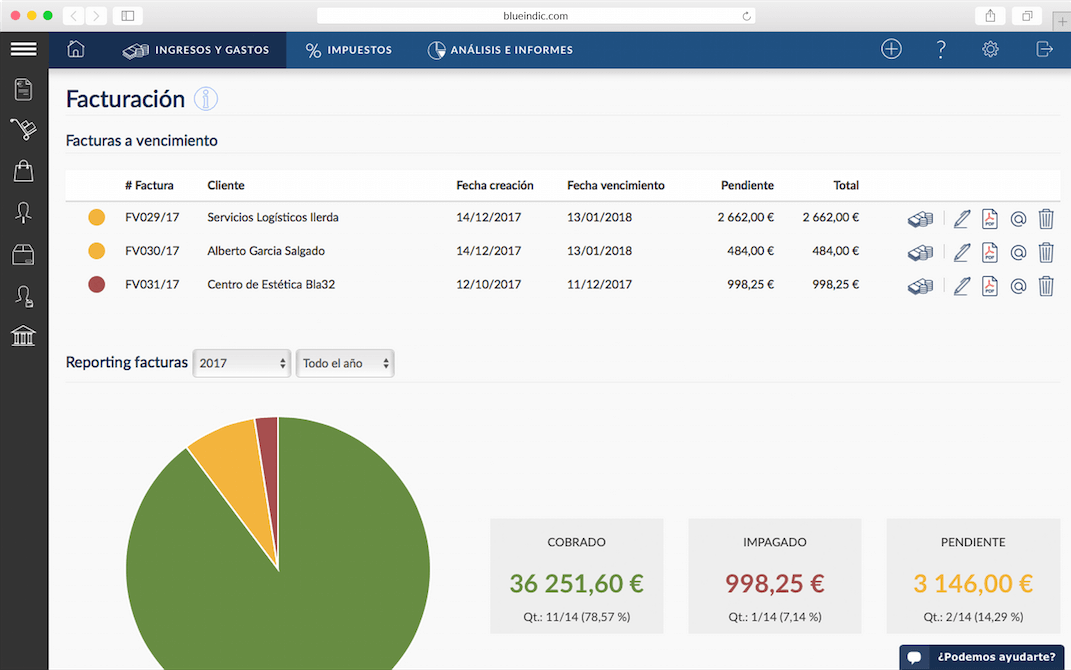Open the hamburger menu in sidebar
The height and width of the screenshot is (670, 1071).
point(24,49)
